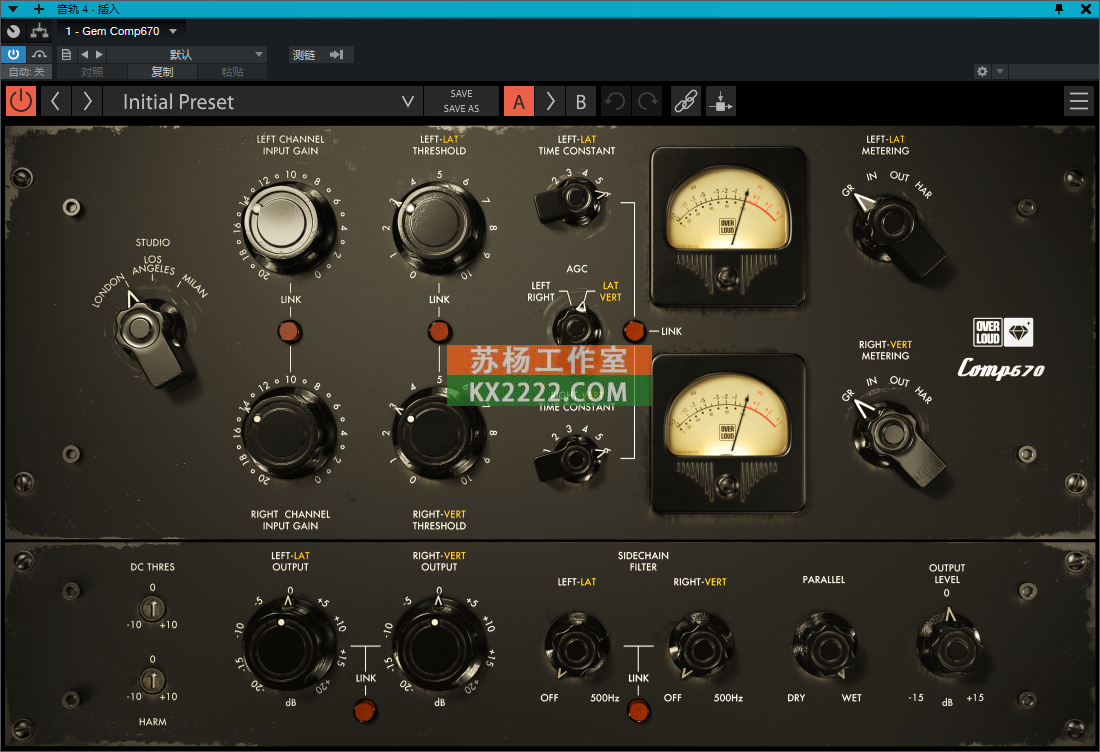1100x752 pixels.
Task: Click the 复制 copy button
Action: click(162, 72)
